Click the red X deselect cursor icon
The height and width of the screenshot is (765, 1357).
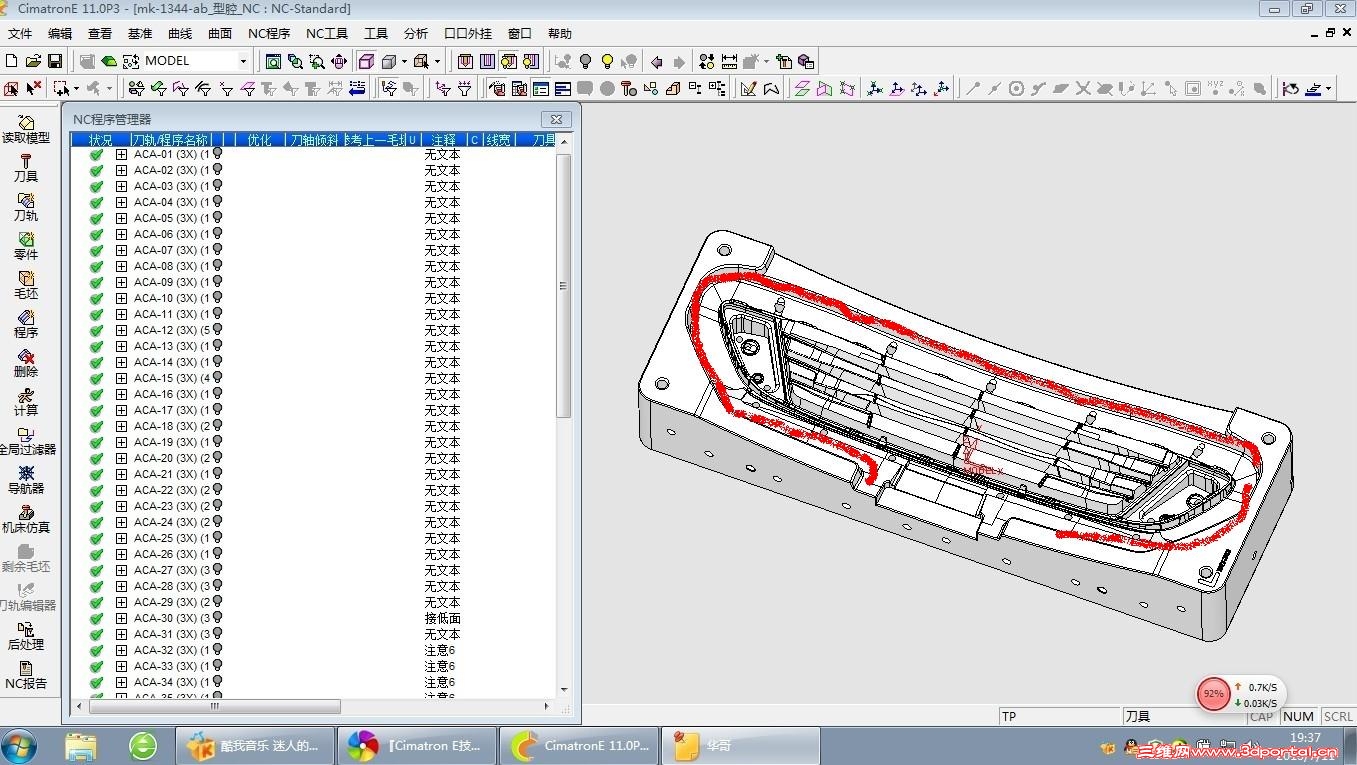coord(34,89)
